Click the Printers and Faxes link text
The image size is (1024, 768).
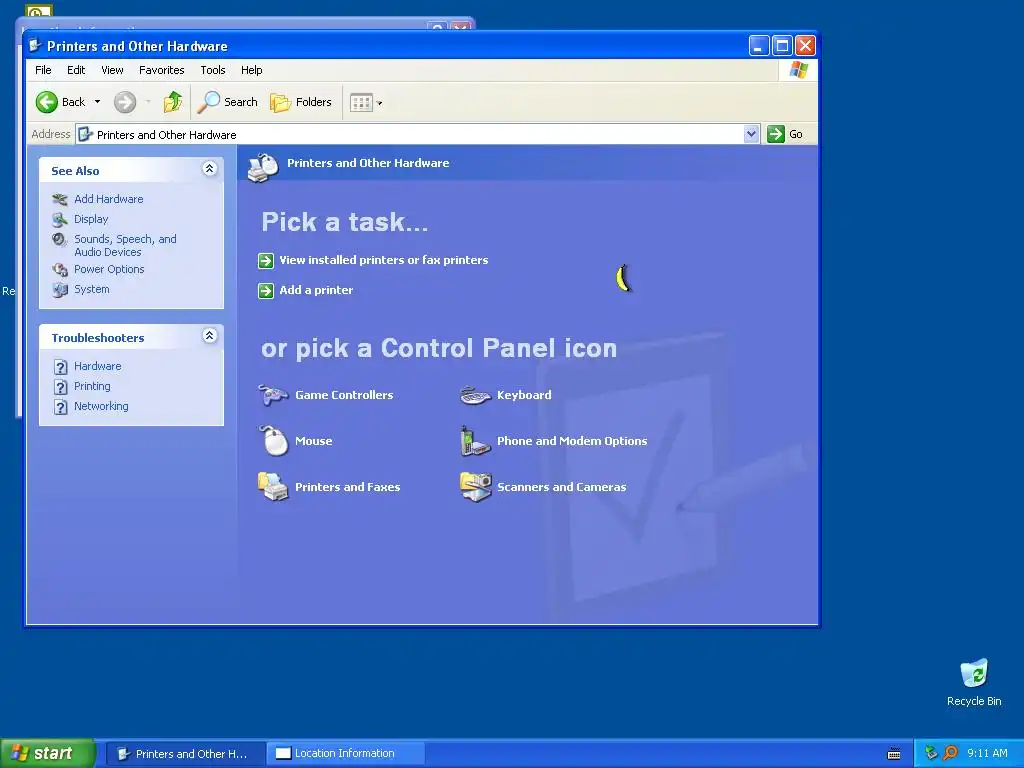tap(347, 487)
